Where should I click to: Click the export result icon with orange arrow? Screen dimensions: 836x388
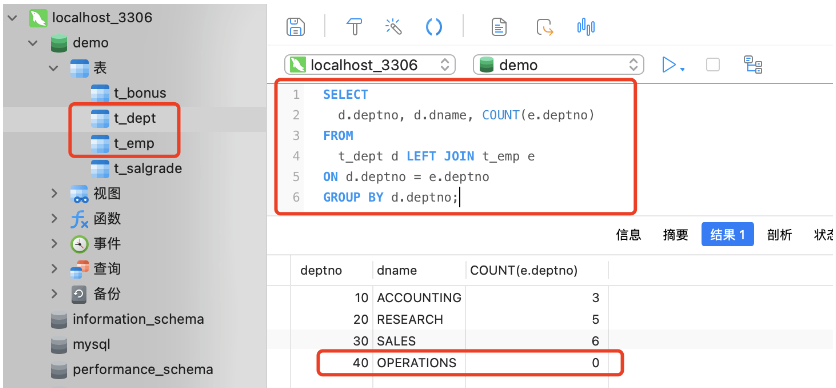click(545, 27)
